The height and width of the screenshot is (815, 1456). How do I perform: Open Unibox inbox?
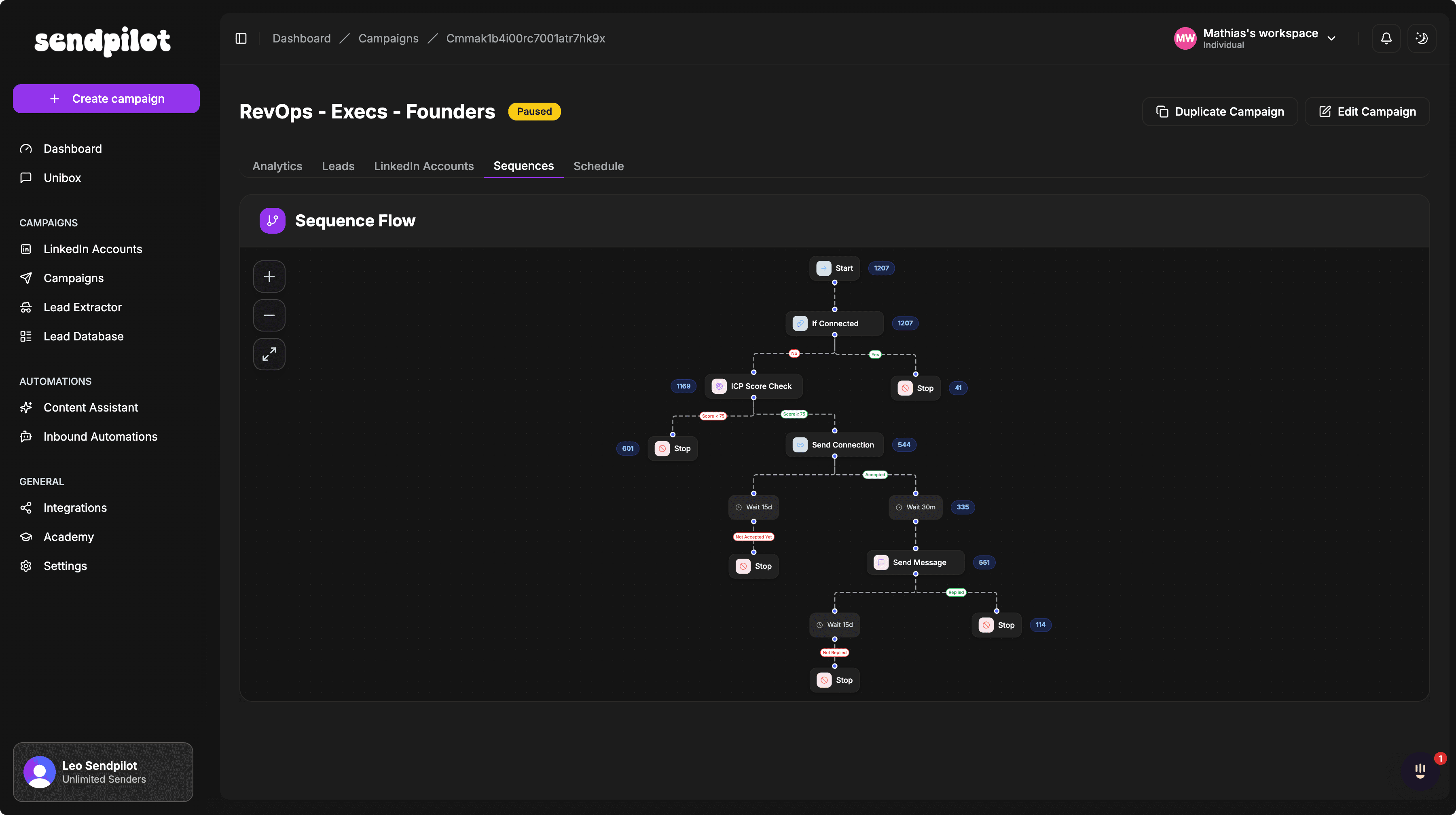point(62,178)
